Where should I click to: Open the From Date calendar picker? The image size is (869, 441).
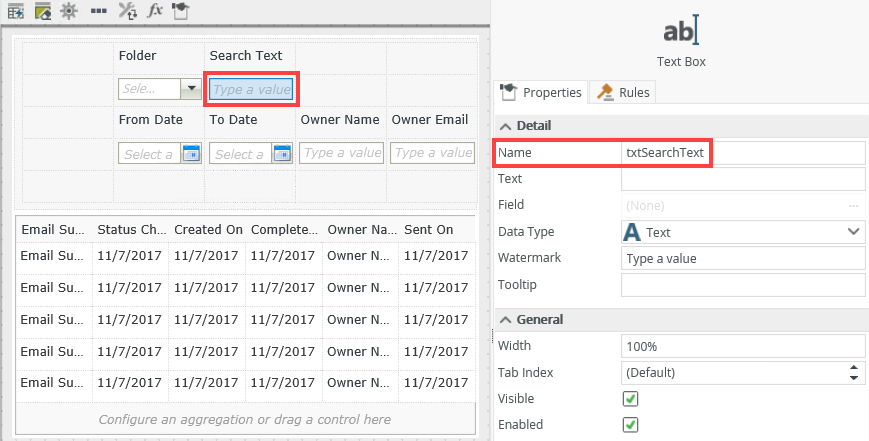coord(190,154)
